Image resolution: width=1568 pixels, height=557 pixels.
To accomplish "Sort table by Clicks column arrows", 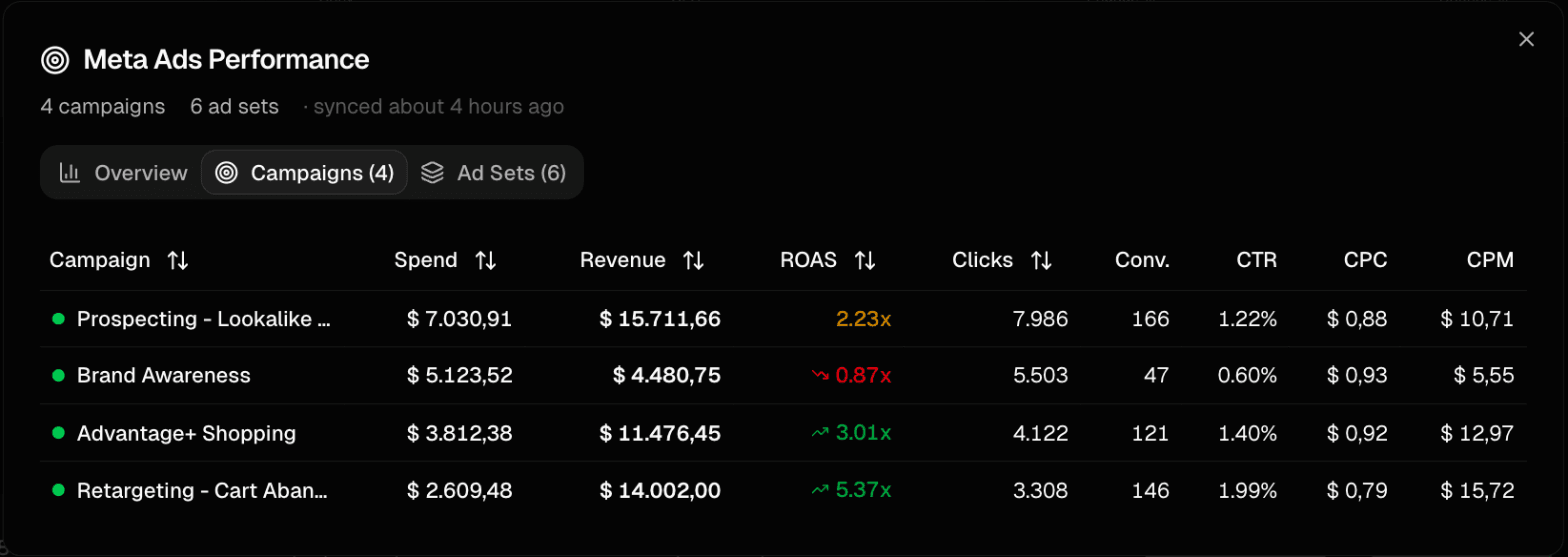I will [x=1042, y=261].
